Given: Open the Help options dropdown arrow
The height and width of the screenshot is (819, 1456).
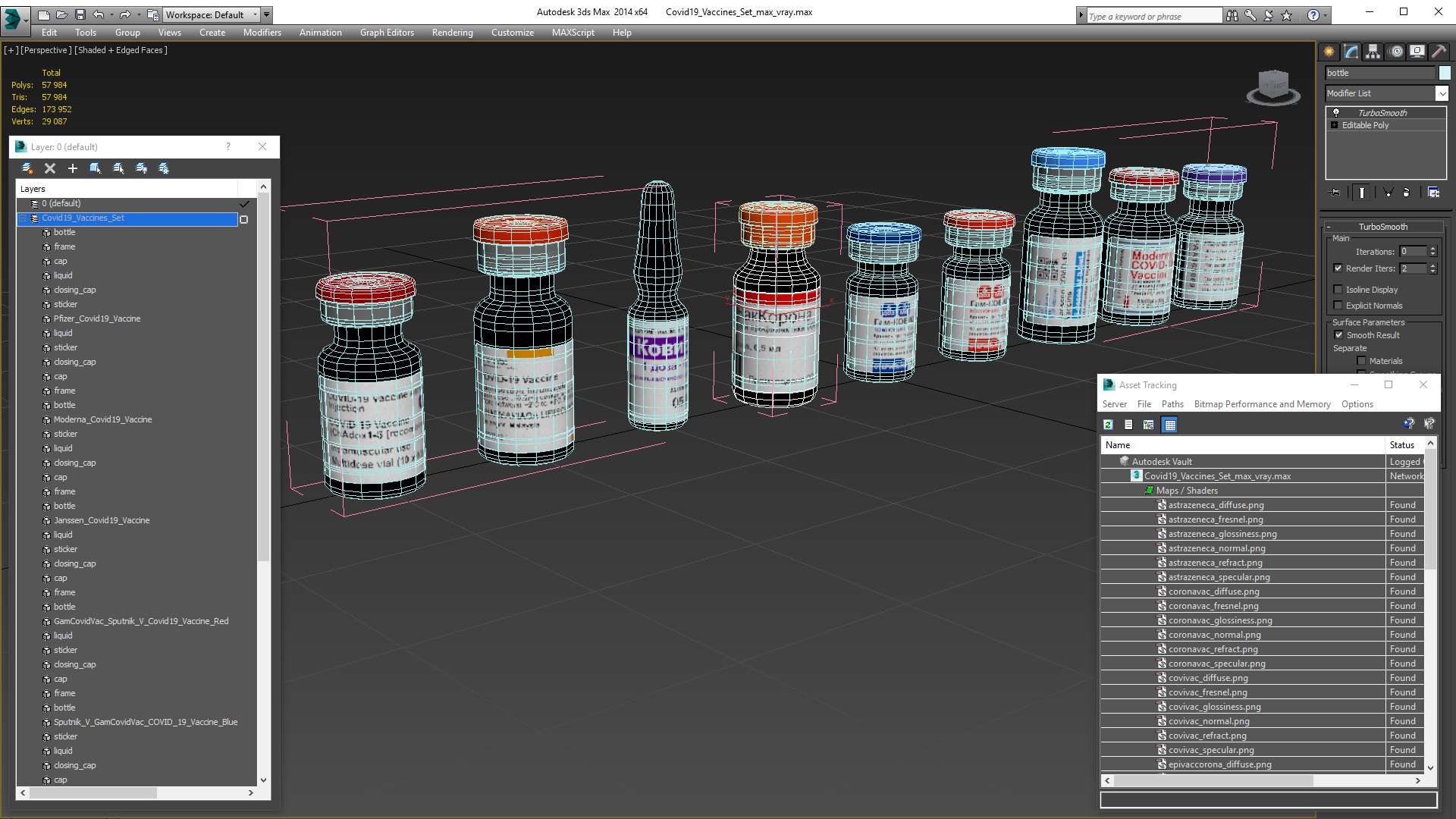Looking at the screenshot, I should [1325, 15].
